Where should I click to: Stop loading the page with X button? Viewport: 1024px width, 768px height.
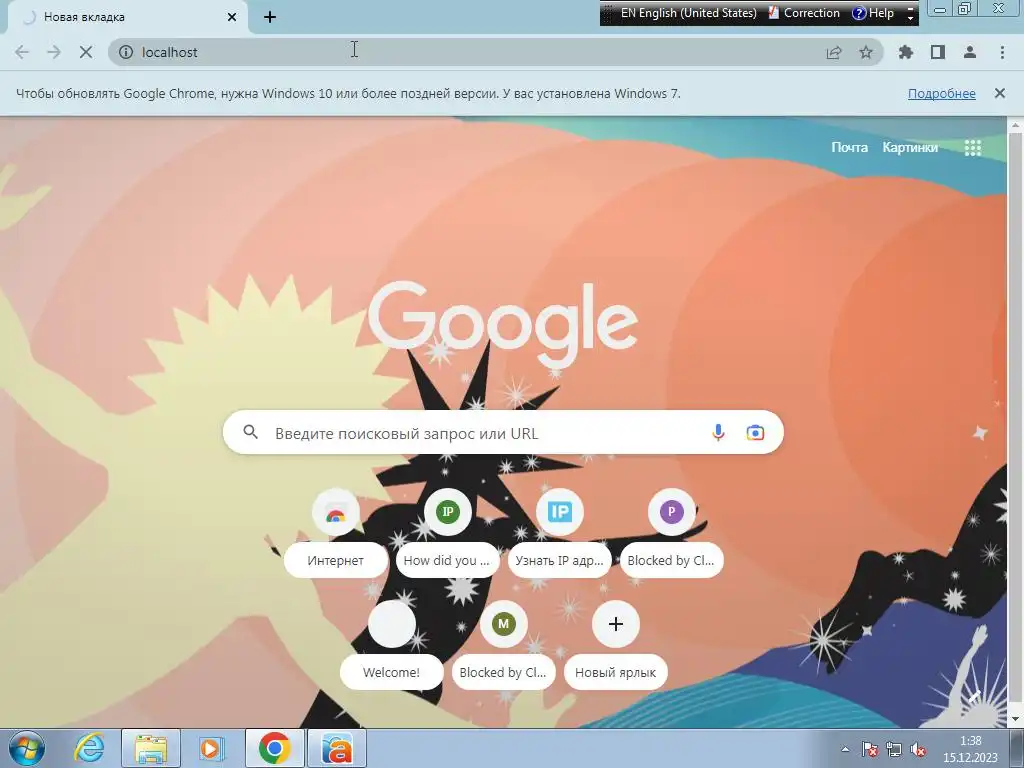pos(86,52)
